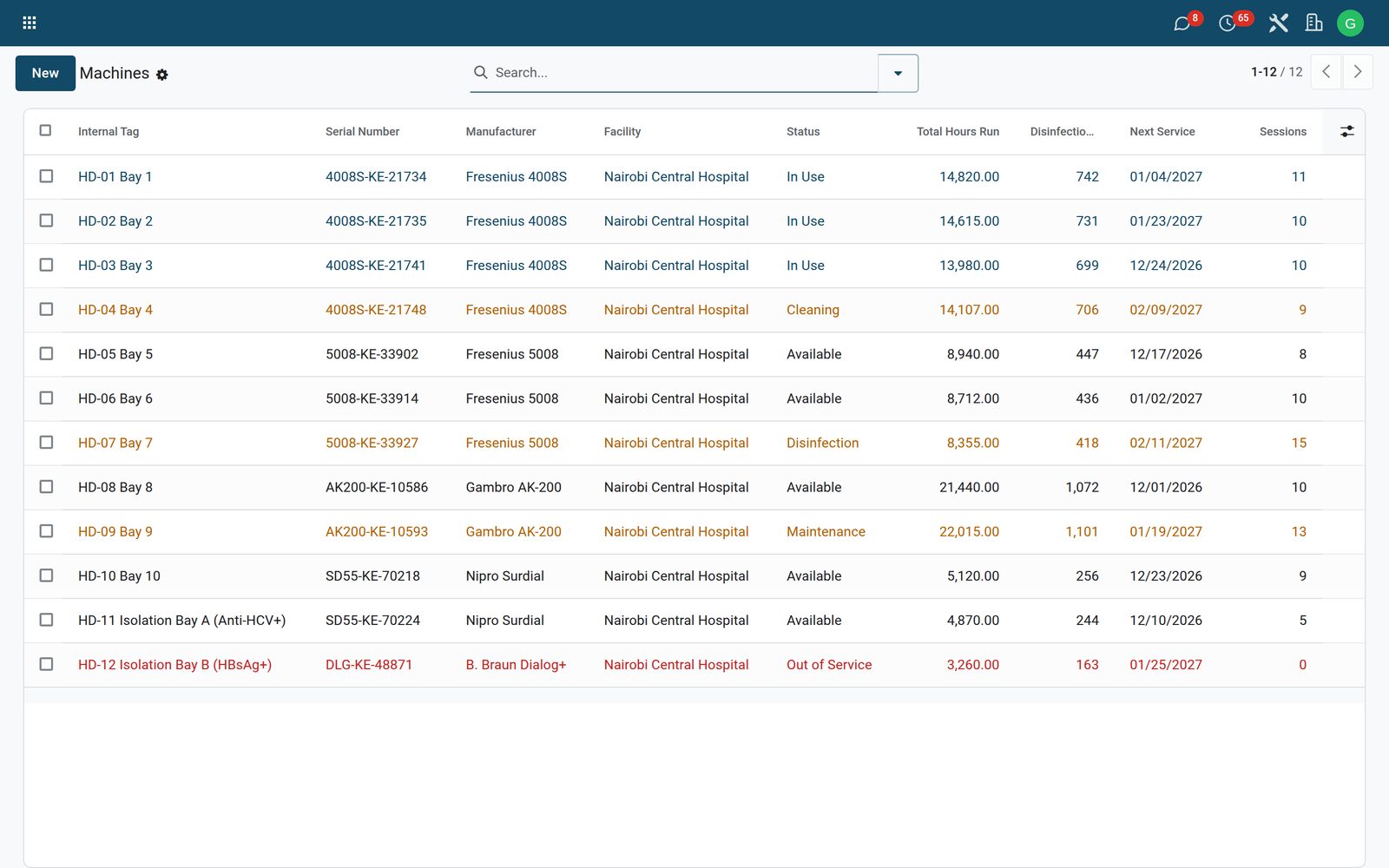The width and height of the screenshot is (1389, 868).
Task: Open the Machines gear actions menu
Action: pyautogui.click(x=162, y=75)
